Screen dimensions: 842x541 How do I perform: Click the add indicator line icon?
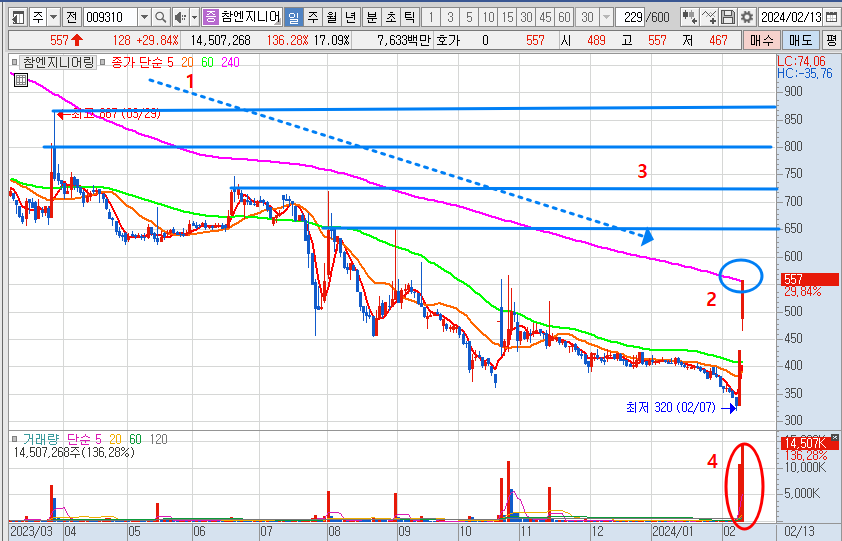click(x=709, y=17)
